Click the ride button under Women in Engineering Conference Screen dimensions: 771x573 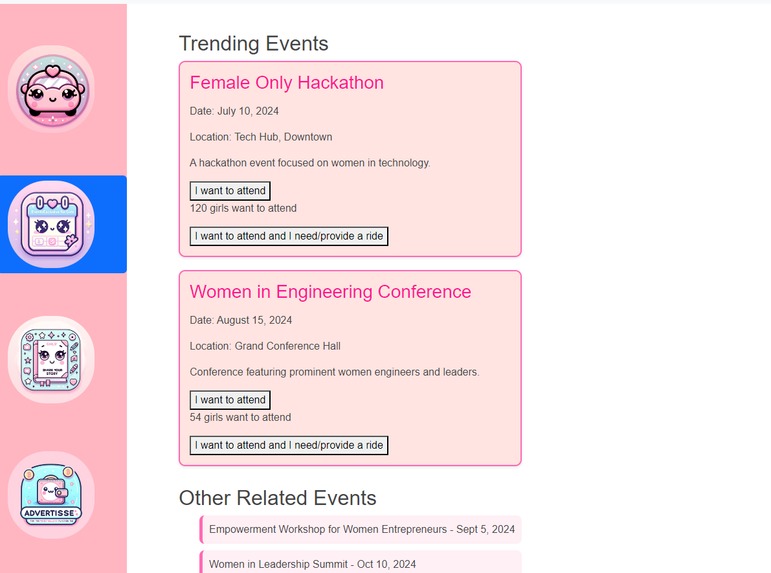point(289,445)
